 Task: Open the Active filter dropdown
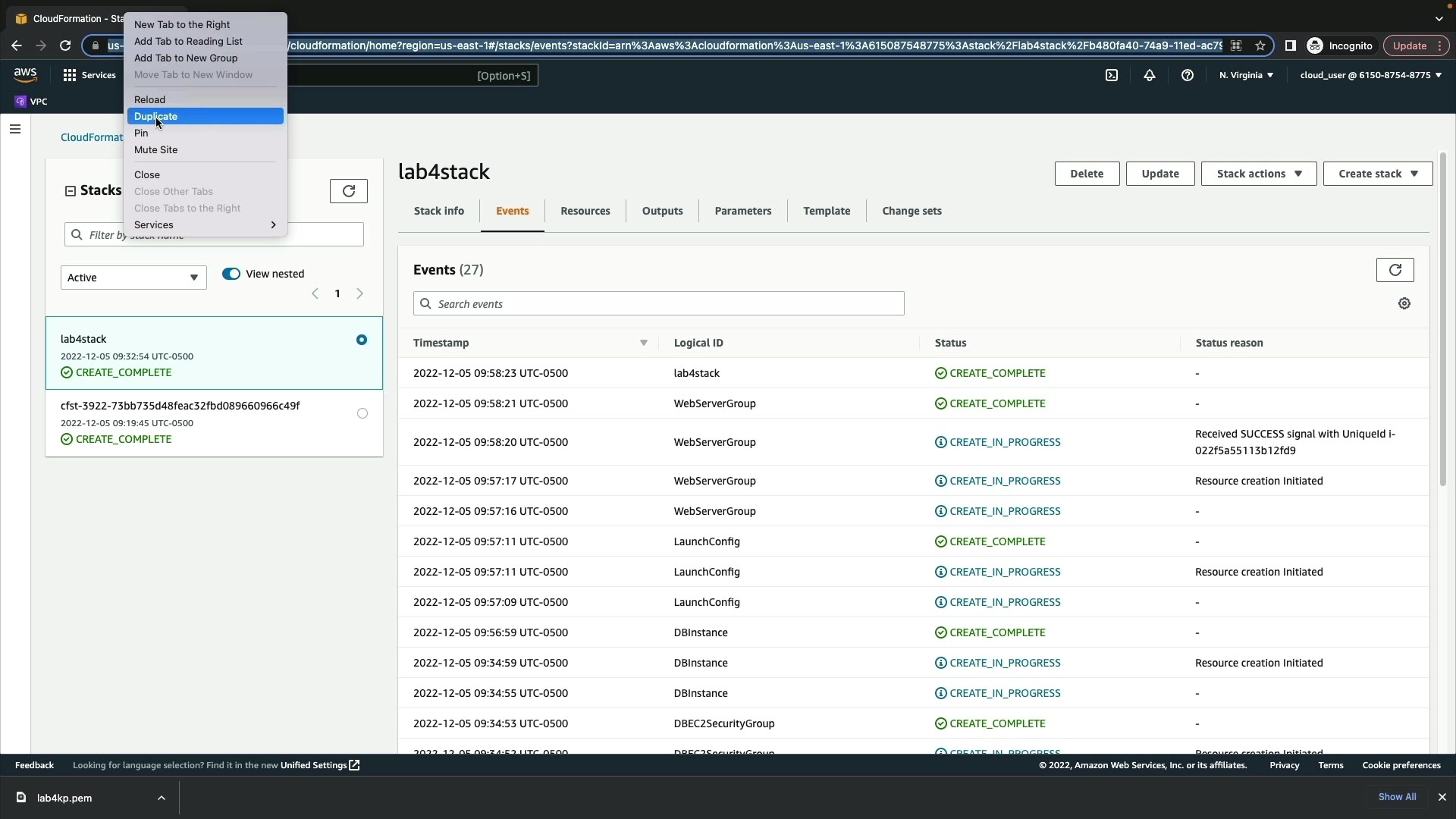133,278
